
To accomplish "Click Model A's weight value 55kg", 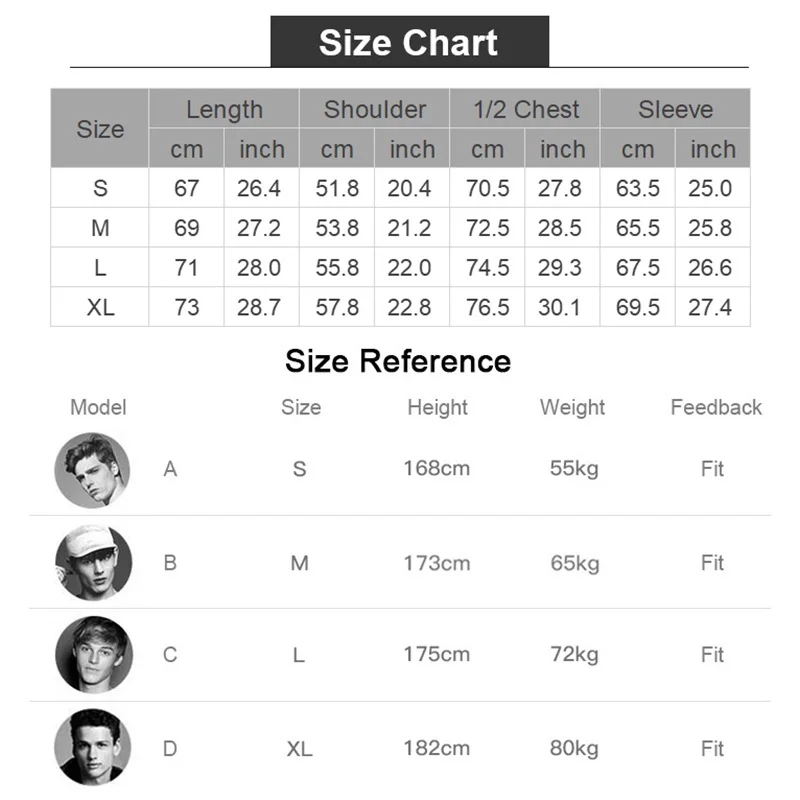I will pos(574,468).
